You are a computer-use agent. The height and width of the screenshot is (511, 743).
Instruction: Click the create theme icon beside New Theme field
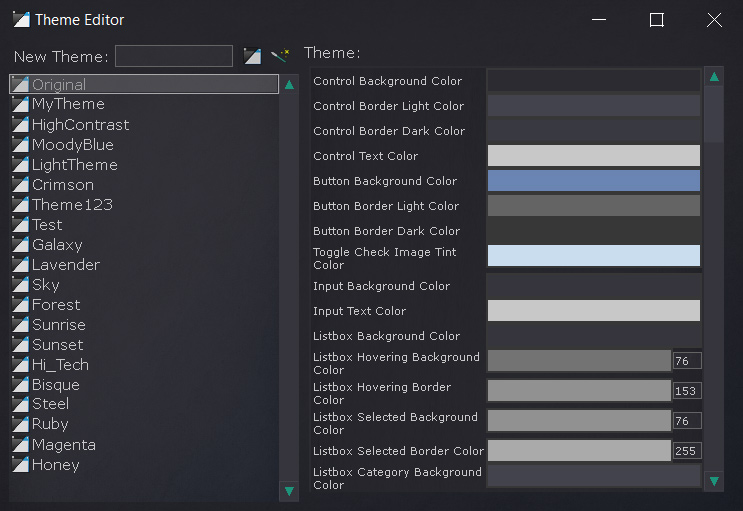pyautogui.click(x=252, y=56)
